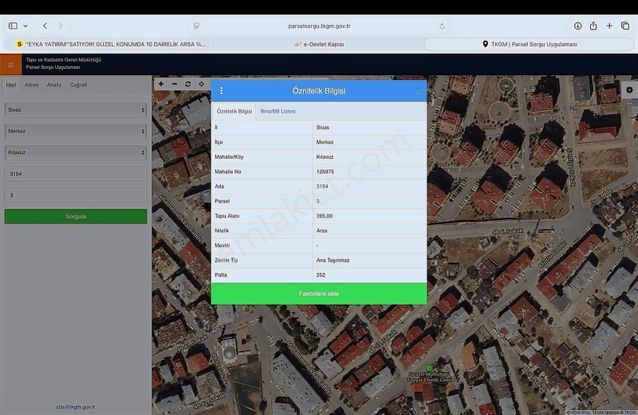
Task: Go back with browser back arrow
Action: [45, 26]
